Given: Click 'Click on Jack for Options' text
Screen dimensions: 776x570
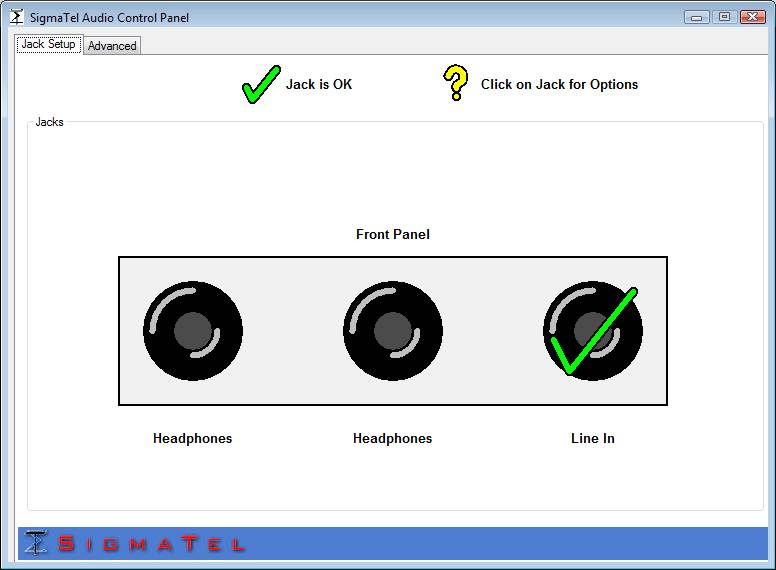Looking at the screenshot, I should 559,84.
